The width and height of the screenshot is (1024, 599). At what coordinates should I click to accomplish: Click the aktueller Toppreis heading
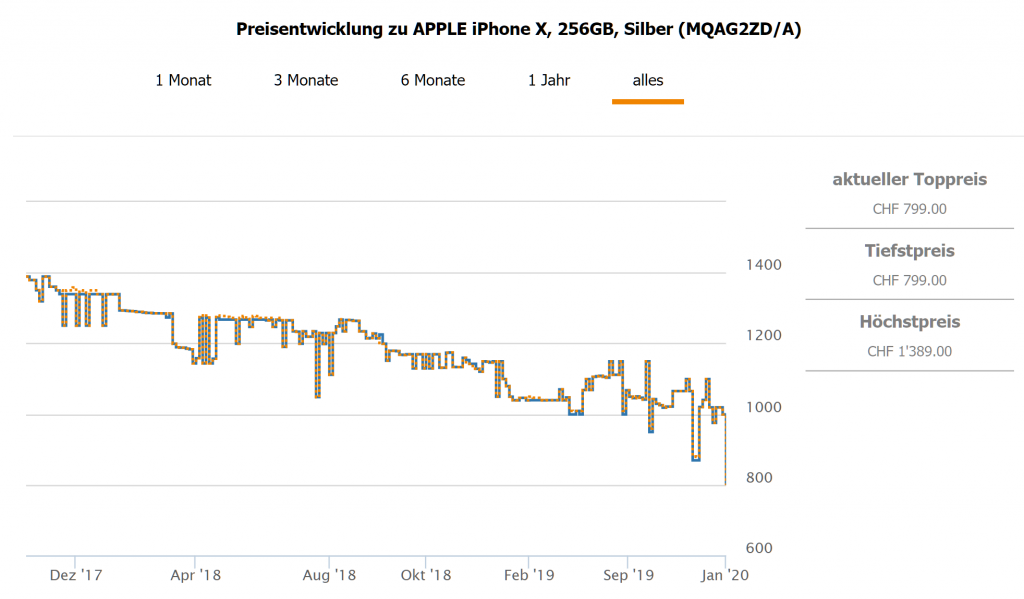(x=909, y=180)
